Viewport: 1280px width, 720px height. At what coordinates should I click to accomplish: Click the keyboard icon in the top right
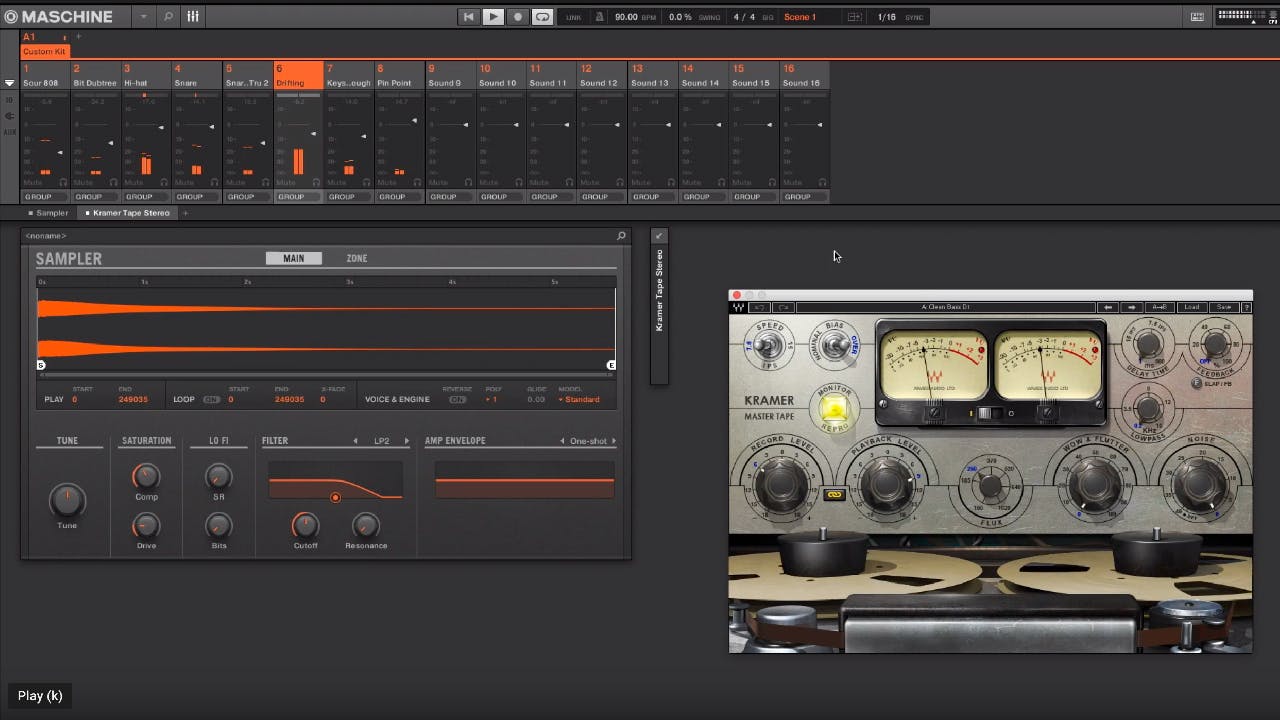1197,17
